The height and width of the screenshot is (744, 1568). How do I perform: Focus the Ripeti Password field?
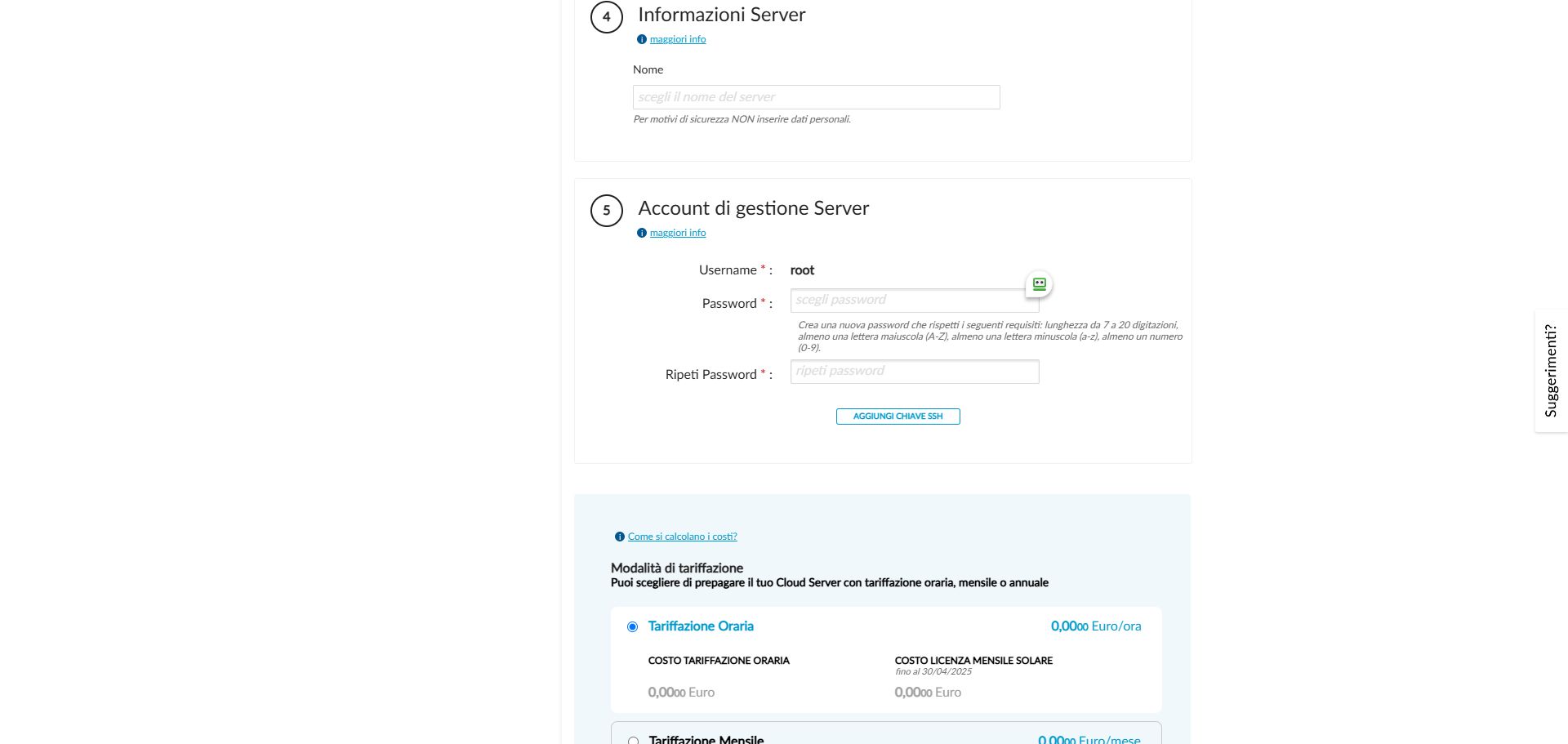[x=914, y=372]
